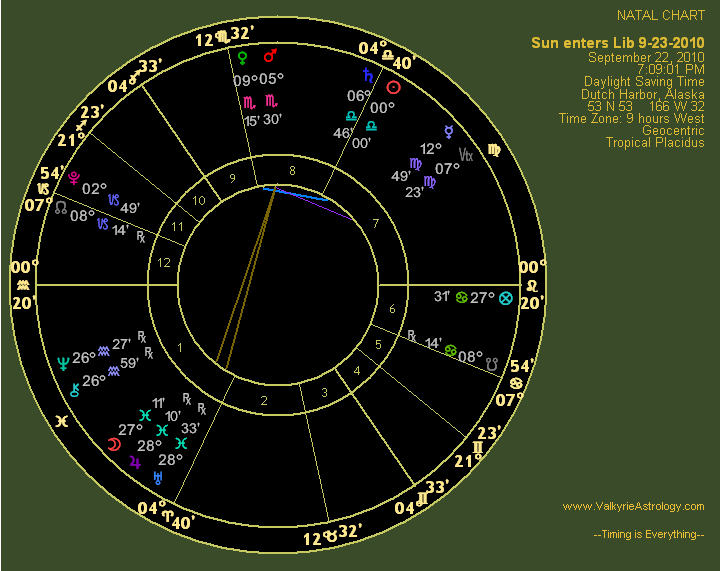Select the red Mars symbol
The width and height of the screenshot is (724, 571).
[270, 54]
